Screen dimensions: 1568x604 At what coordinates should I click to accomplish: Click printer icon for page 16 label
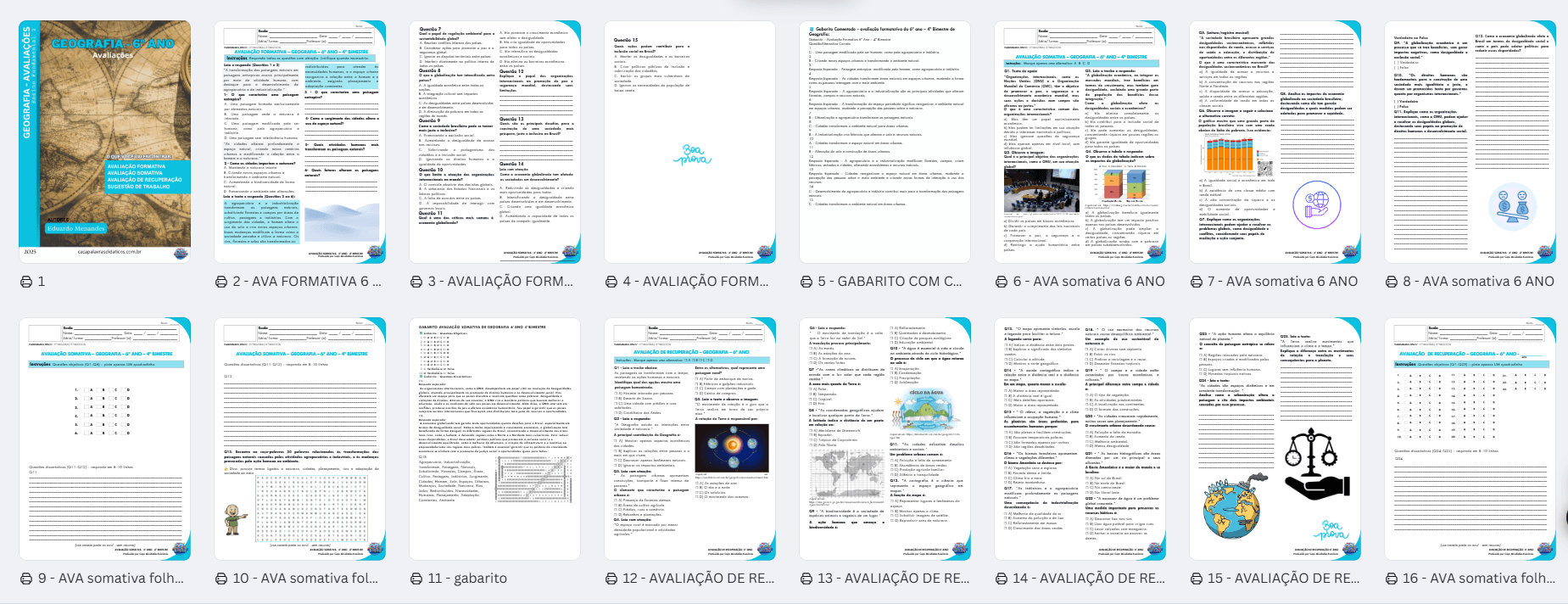click(1392, 579)
